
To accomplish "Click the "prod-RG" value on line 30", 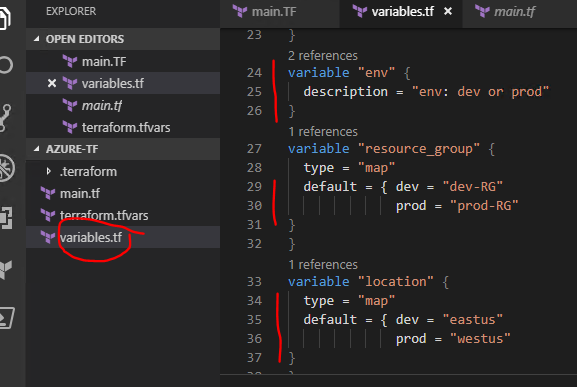I will (x=484, y=206).
